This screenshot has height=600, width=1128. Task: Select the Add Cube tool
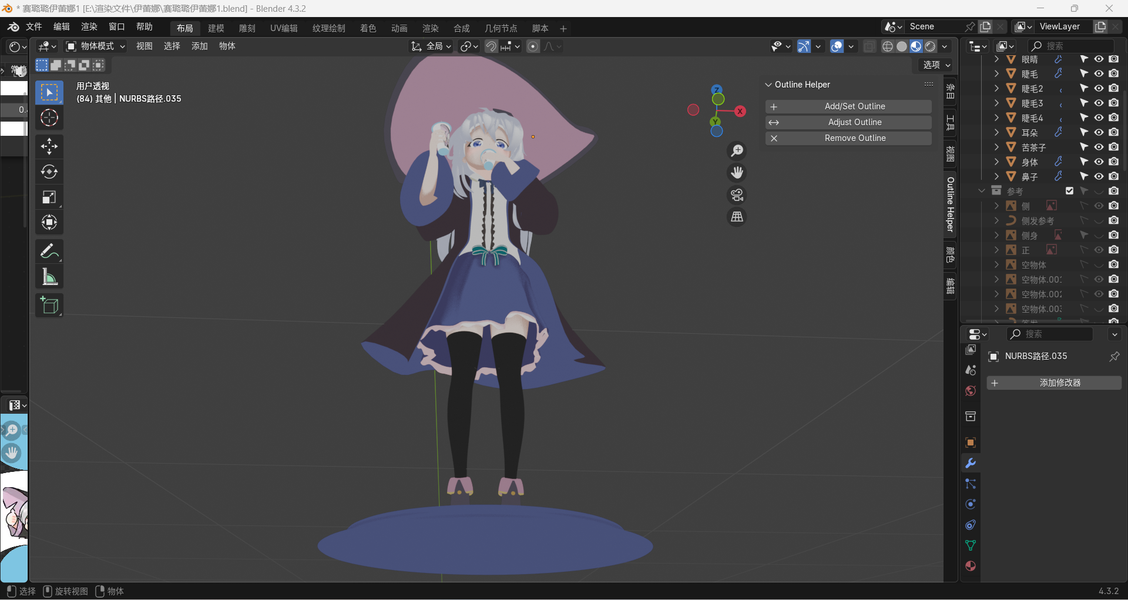(x=49, y=305)
